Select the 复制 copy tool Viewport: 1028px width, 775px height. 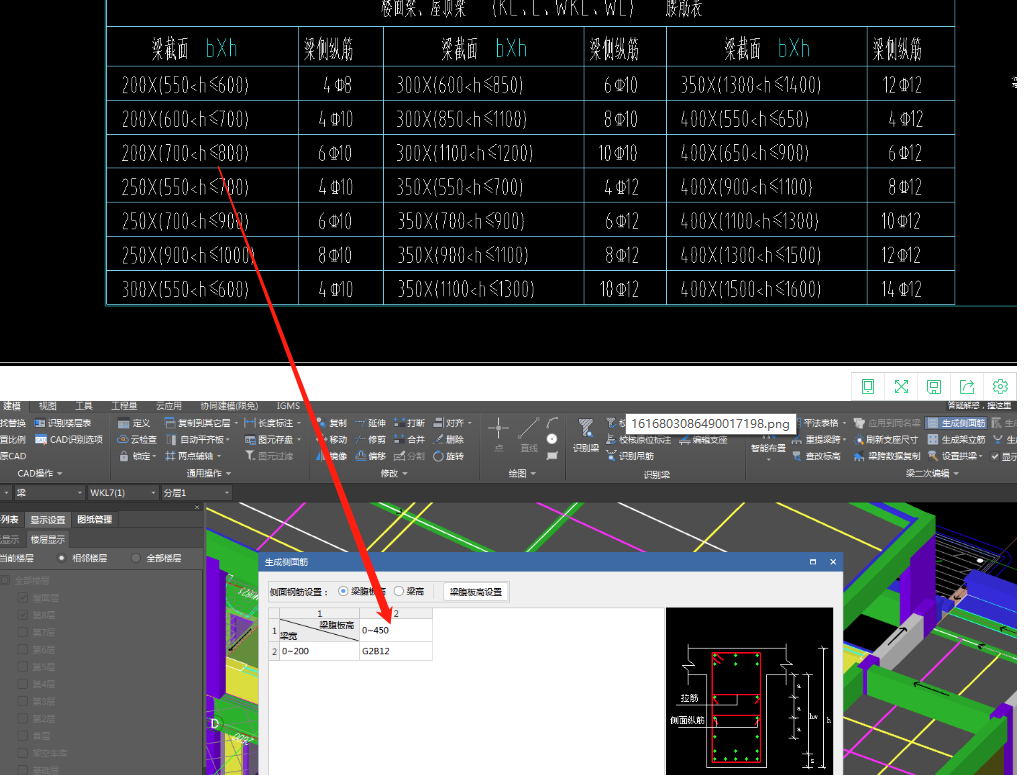(x=332, y=423)
